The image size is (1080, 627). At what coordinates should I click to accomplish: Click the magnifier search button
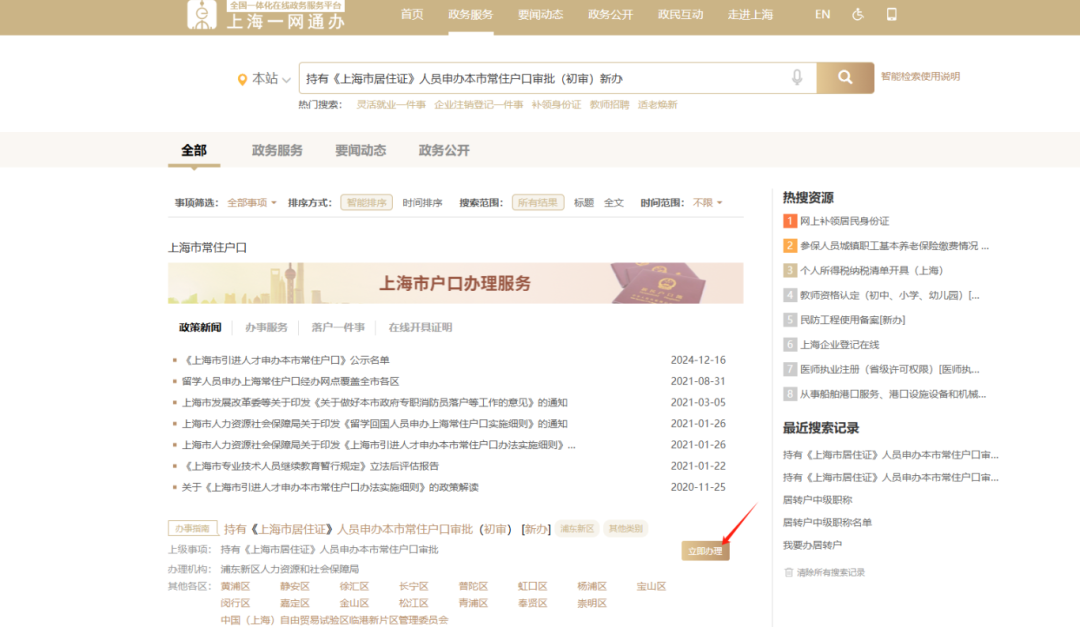pyautogui.click(x=845, y=78)
